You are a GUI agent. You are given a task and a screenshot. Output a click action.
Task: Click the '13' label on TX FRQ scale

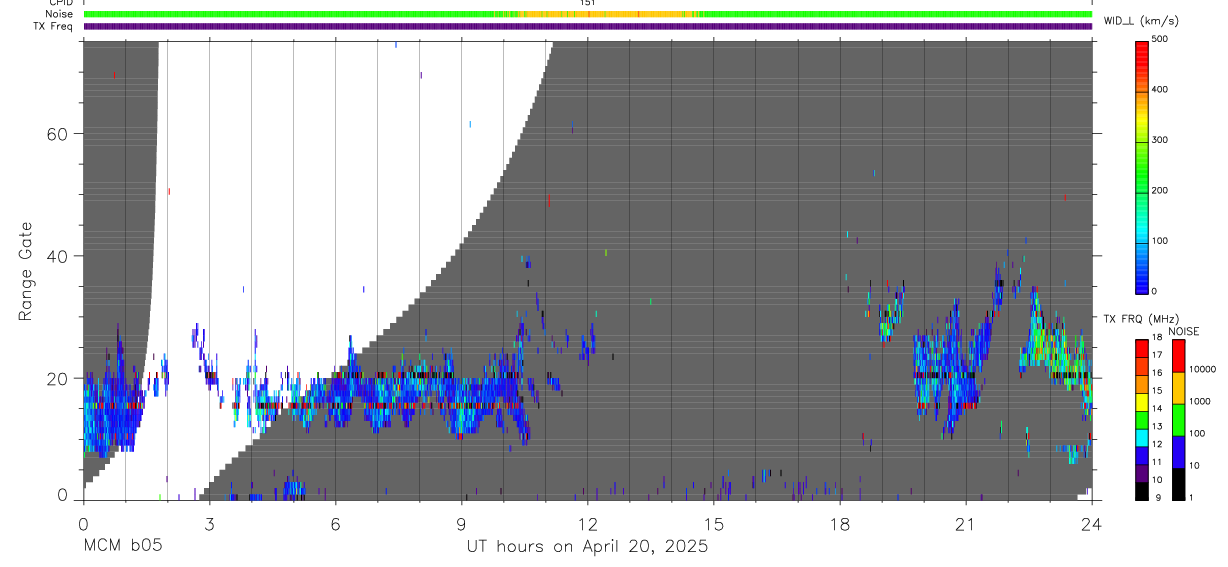[1157, 426]
